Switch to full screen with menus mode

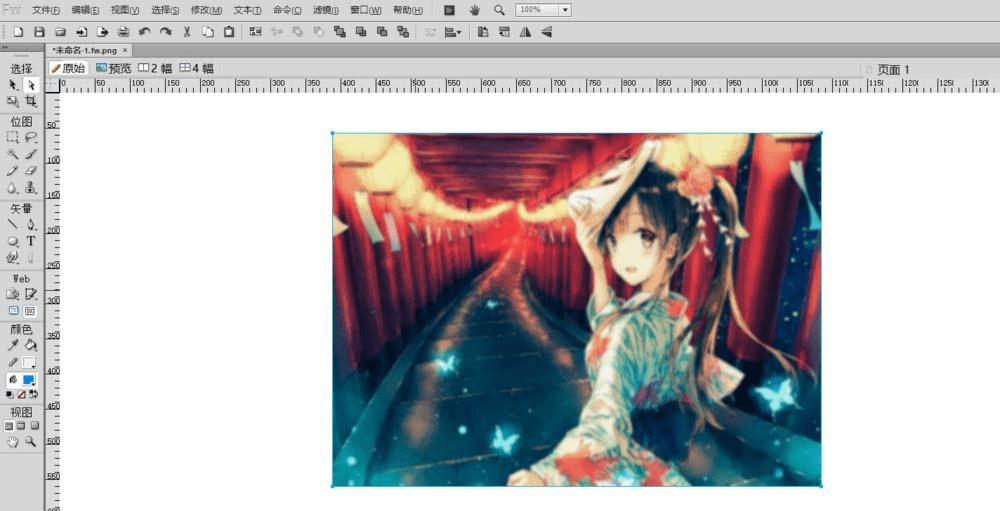click(21, 426)
